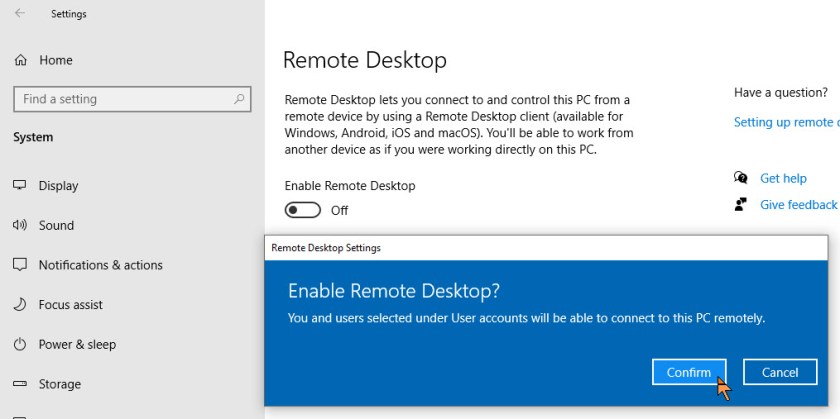This screenshot has width=840, height=419.
Task: Open the Setting up remote link
Action: (786, 122)
